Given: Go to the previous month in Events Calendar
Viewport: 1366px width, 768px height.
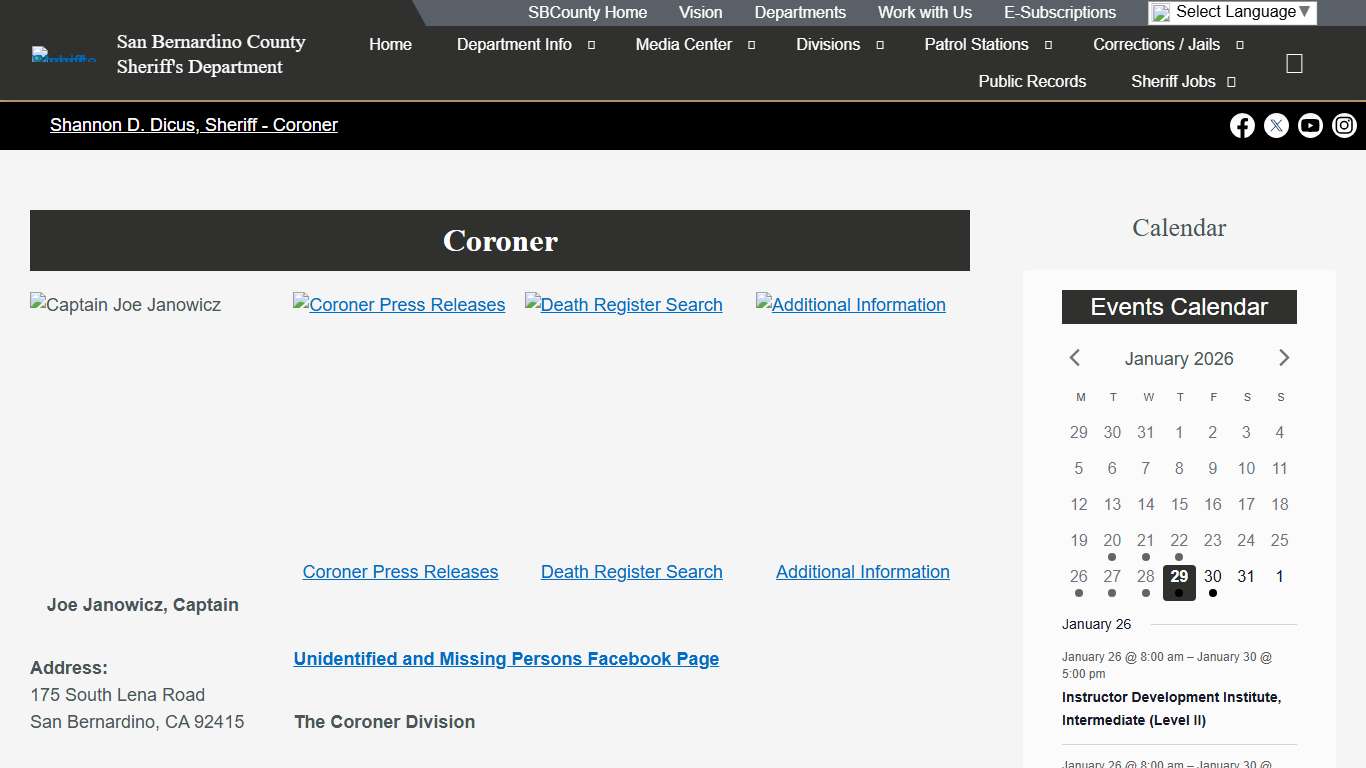Looking at the screenshot, I should coord(1074,358).
